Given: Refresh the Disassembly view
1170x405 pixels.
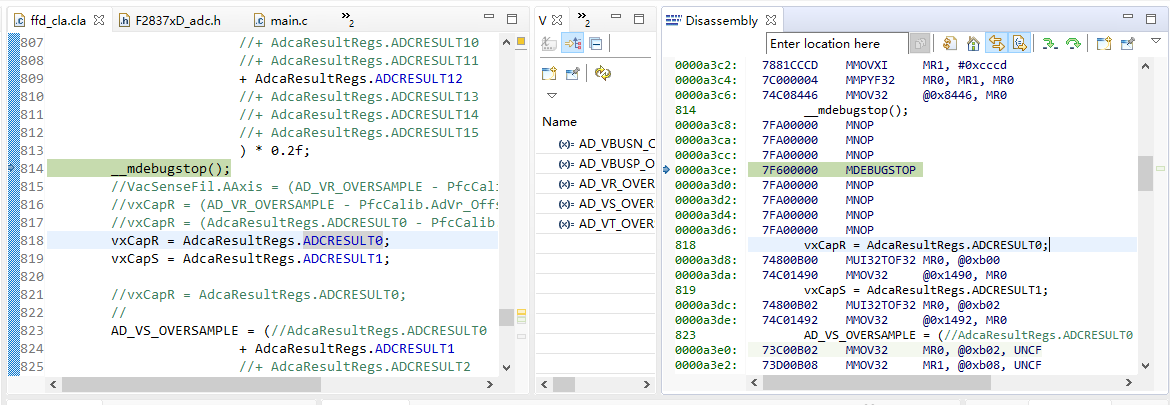Looking at the screenshot, I should [x=949, y=43].
